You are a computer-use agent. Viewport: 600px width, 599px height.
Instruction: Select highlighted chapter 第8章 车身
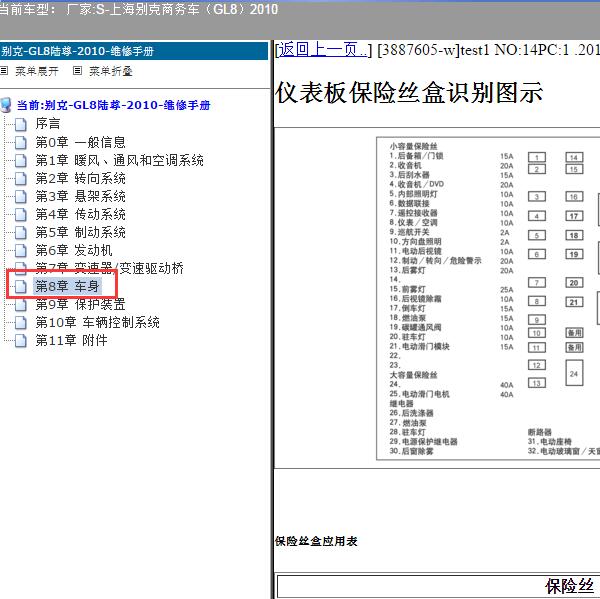(x=68, y=286)
